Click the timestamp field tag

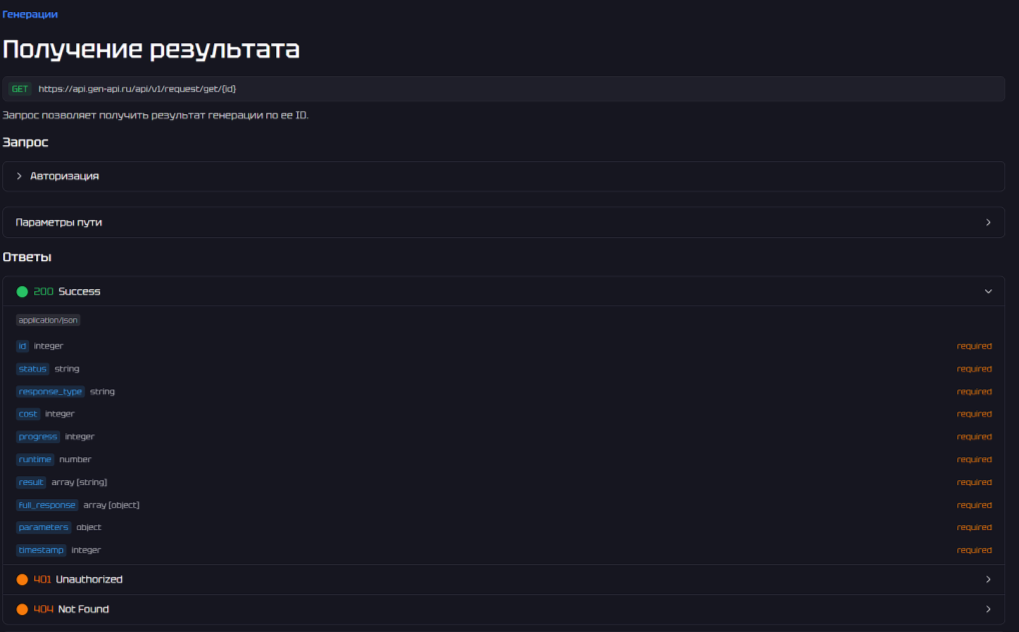41,550
